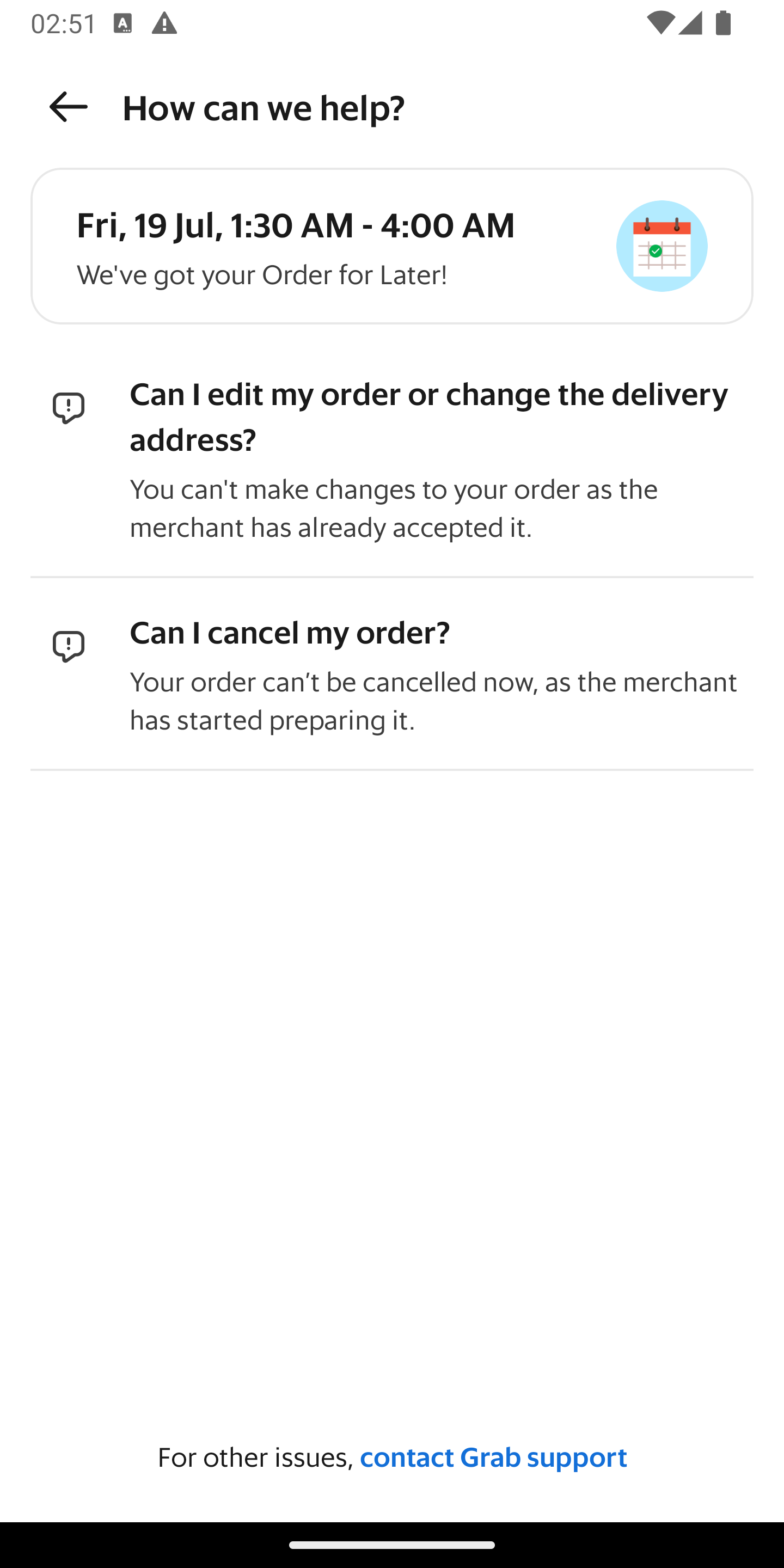Click the contact Grab support link
The image size is (784, 1568).
coord(493,1458)
